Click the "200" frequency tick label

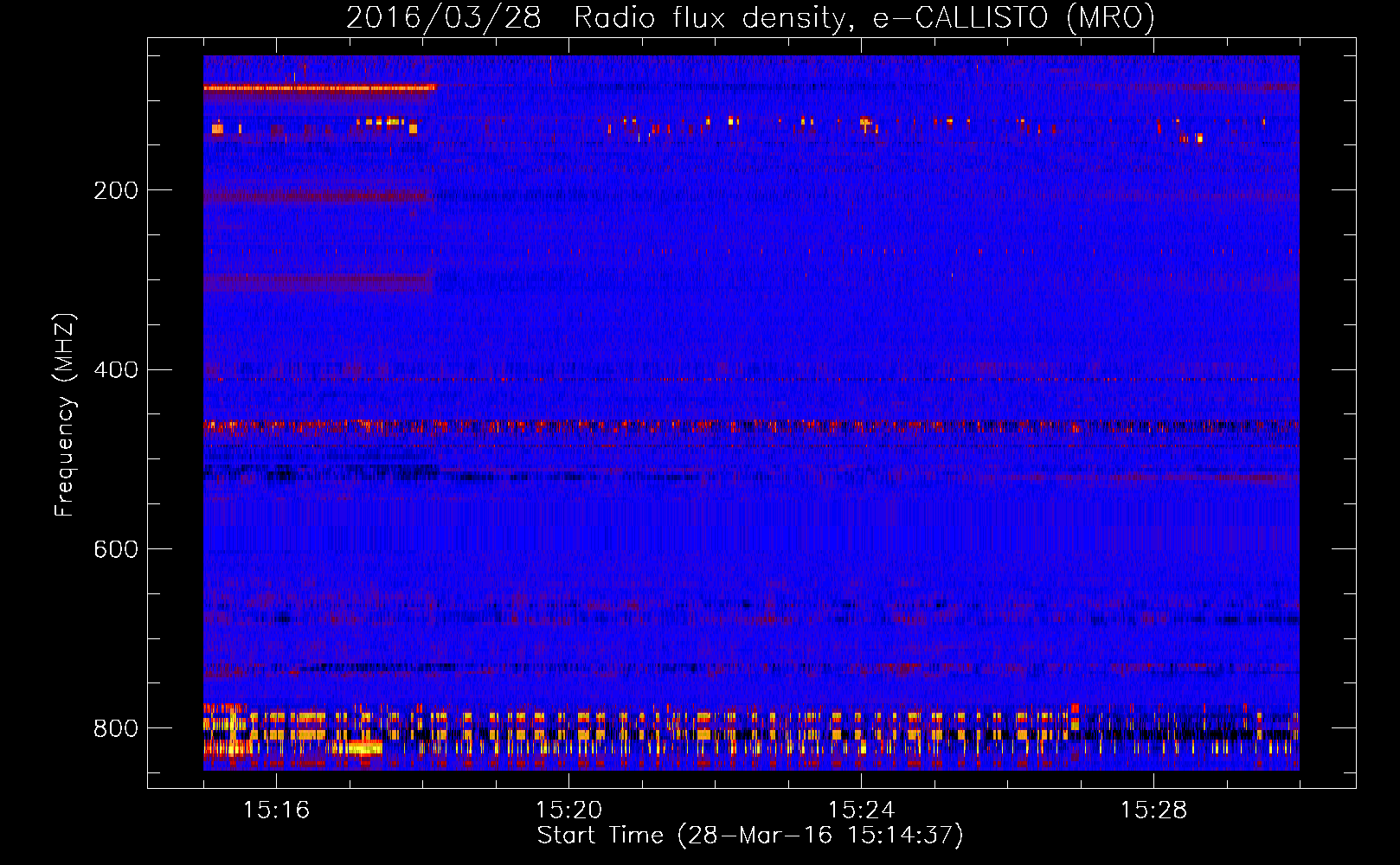click(x=115, y=190)
